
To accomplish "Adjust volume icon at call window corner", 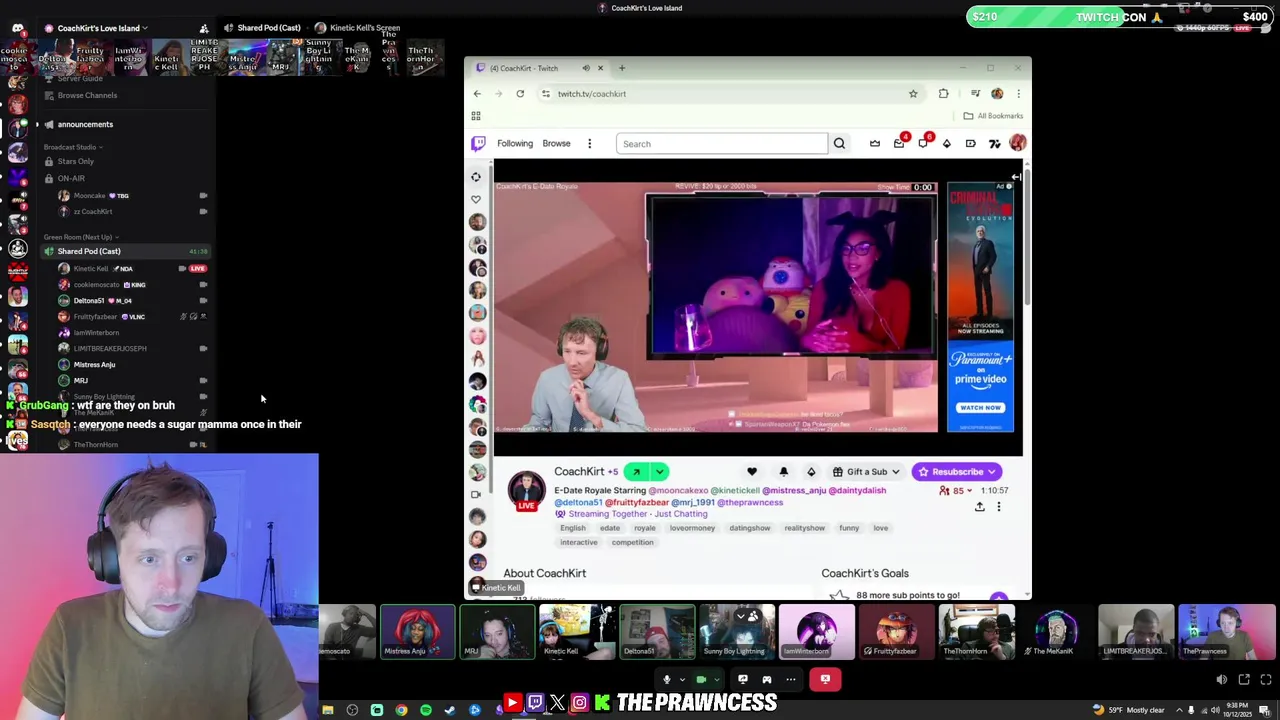I will (1221, 680).
